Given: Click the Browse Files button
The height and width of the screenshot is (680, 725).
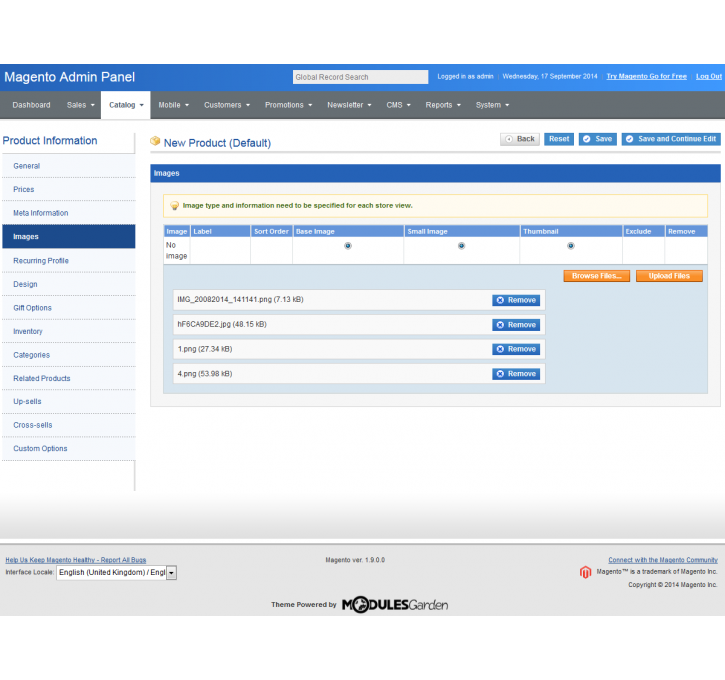Looking at the screenshot, I should (x=596, y=276).
